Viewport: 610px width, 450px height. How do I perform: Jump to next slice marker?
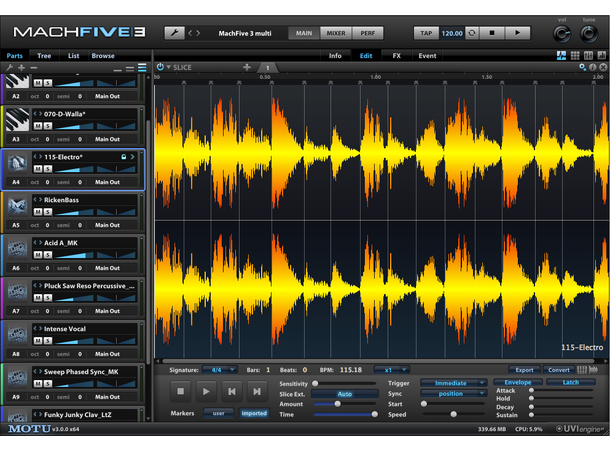(257, 391)
